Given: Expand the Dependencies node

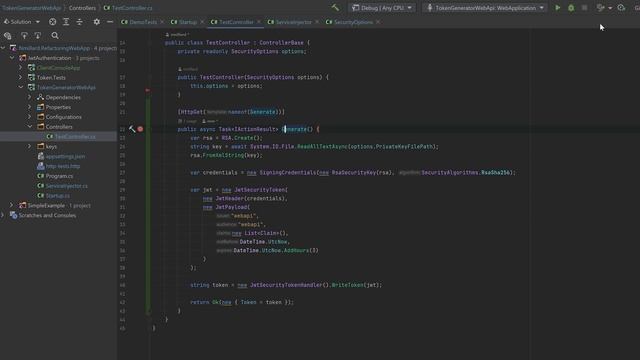Looking at the screenshot, I should 30,97.
